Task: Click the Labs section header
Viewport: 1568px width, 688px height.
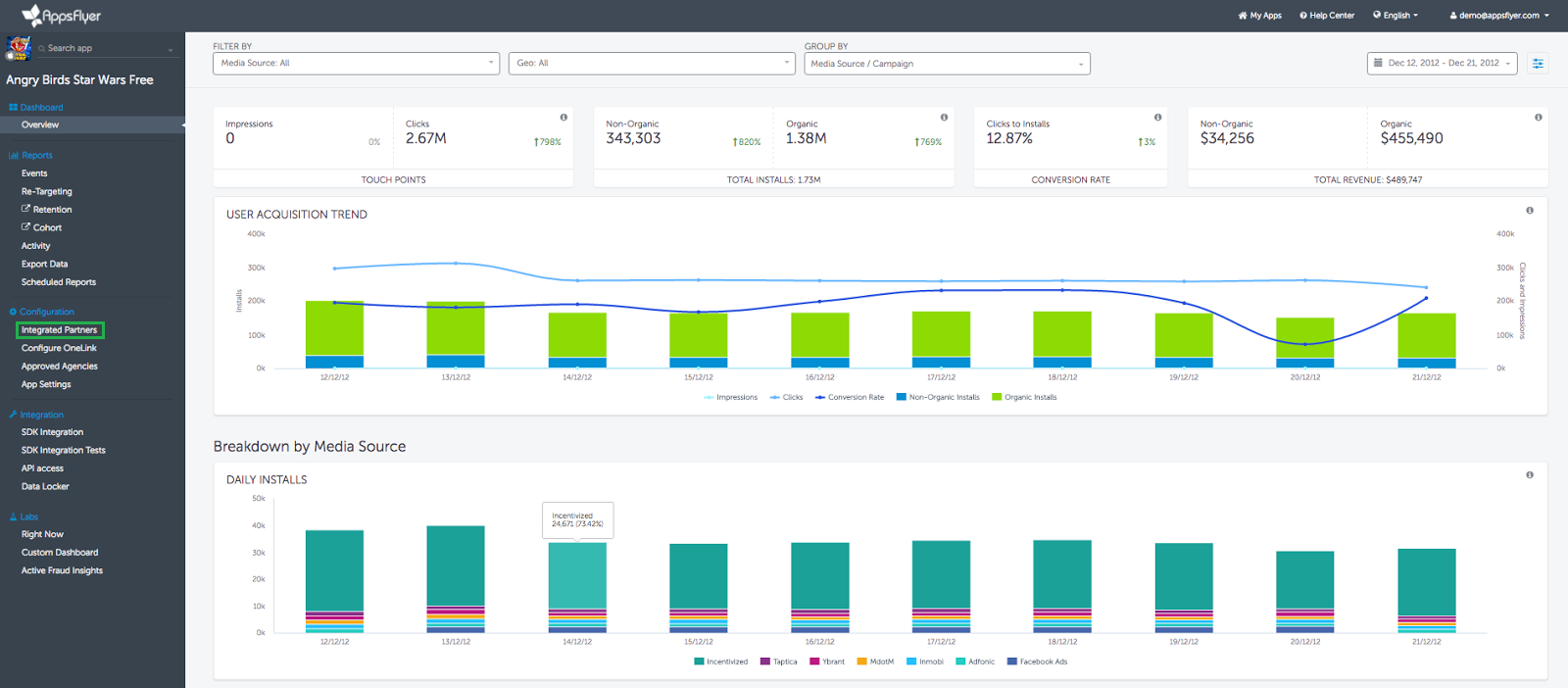Action: pyautogui.click(x=24, y=516)
